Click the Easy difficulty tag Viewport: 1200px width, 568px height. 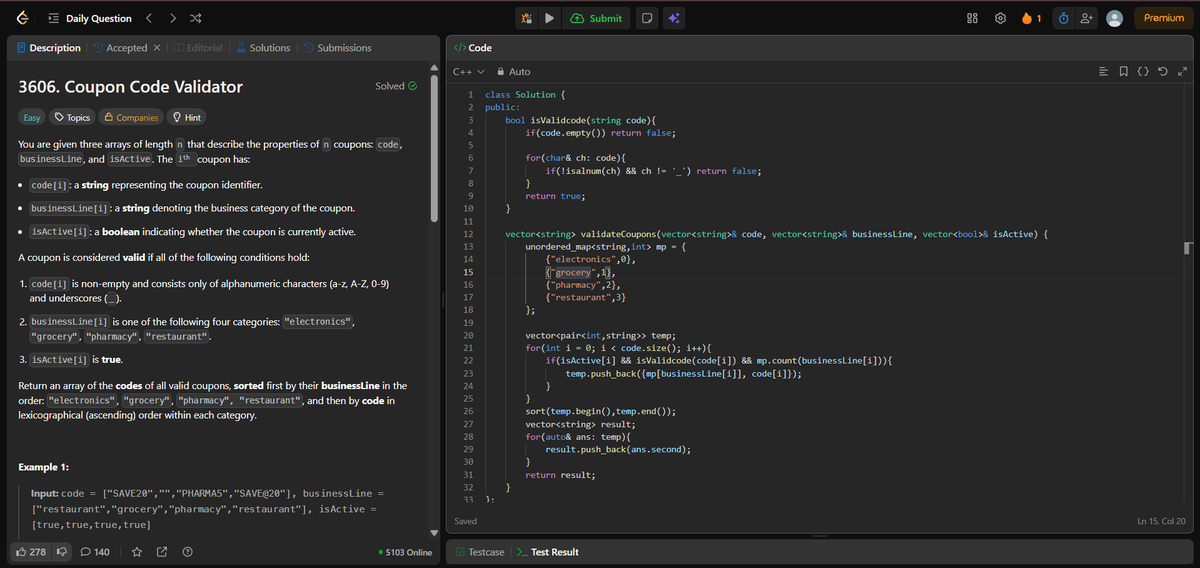point(31,118)
